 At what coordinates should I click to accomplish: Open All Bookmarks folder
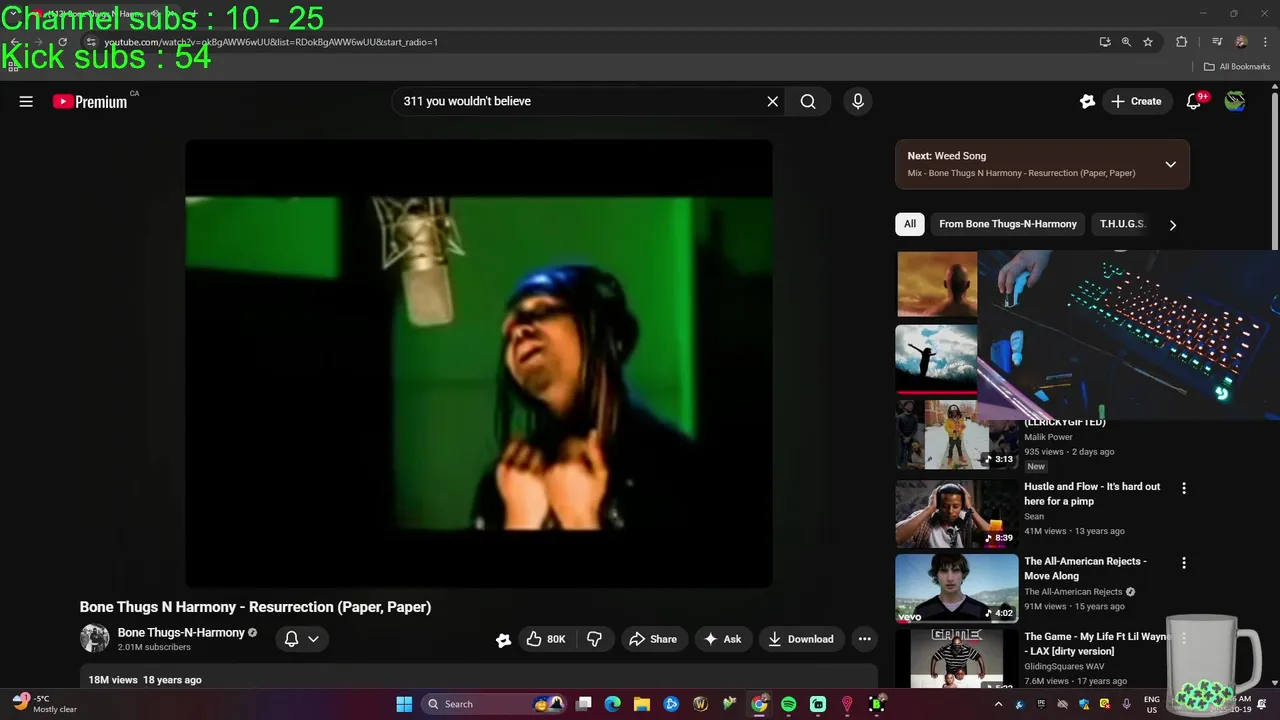[x=1237, y=66]
